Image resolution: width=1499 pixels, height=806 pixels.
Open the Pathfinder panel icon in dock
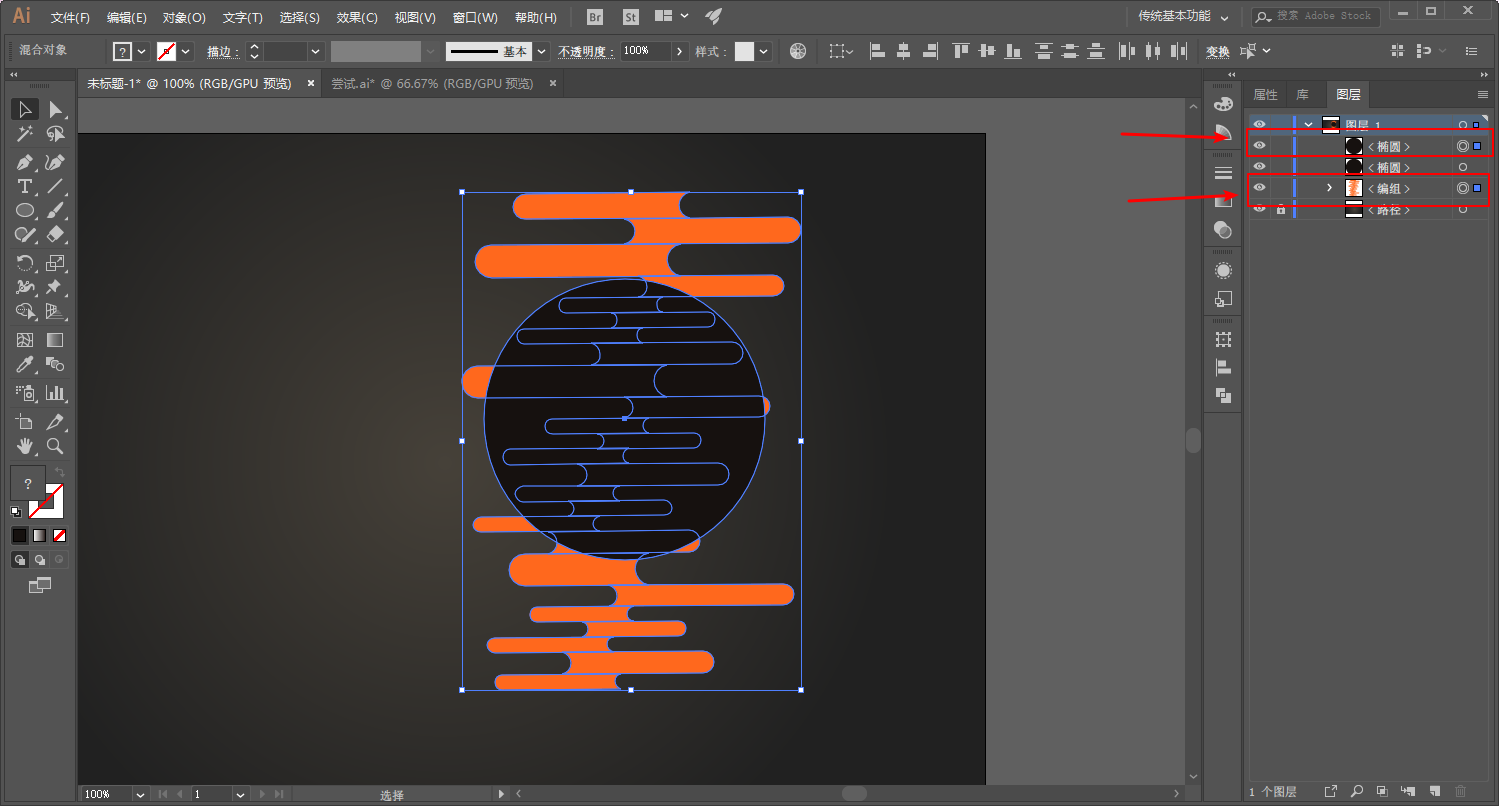pyautogui.click(x=1223, y=395)
